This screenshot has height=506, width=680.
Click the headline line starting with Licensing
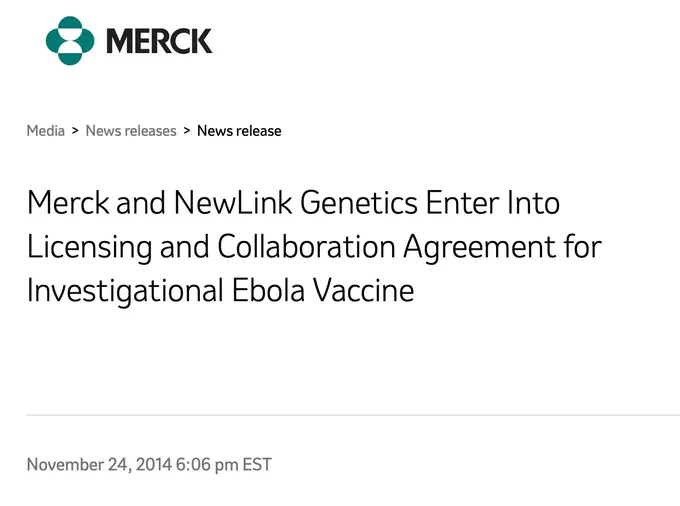pyautogui.click(x=314, y=247)
